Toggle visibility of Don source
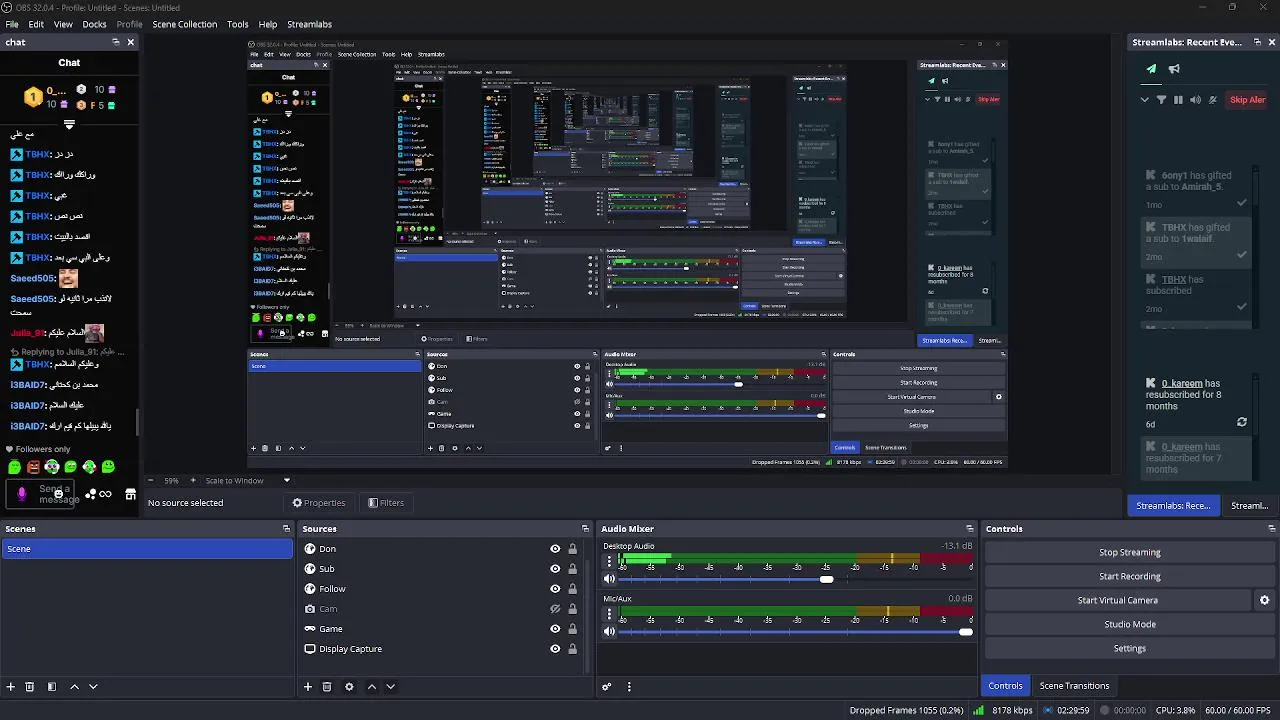This screenshot has height=720, width=1280. point(555,549)
